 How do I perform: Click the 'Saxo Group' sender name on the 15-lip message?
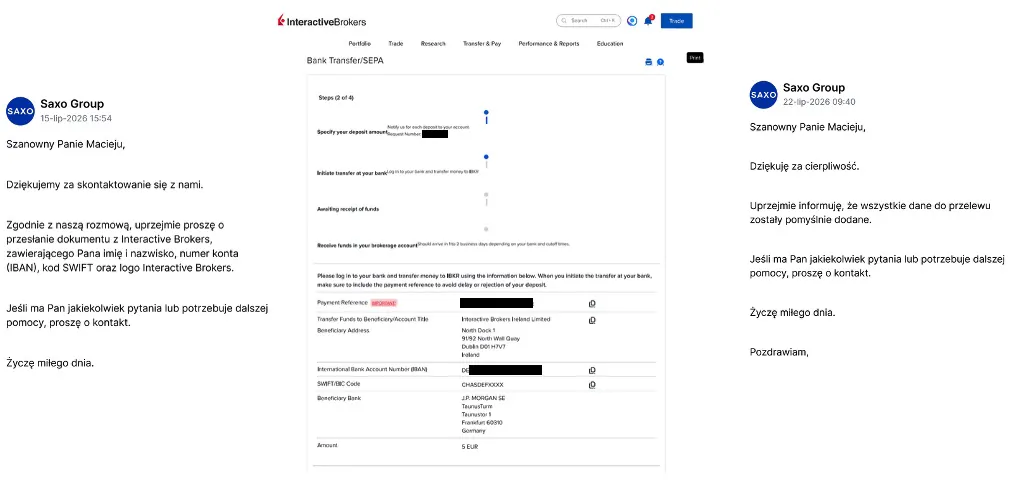pyautogui.click(x=72, y=104)
